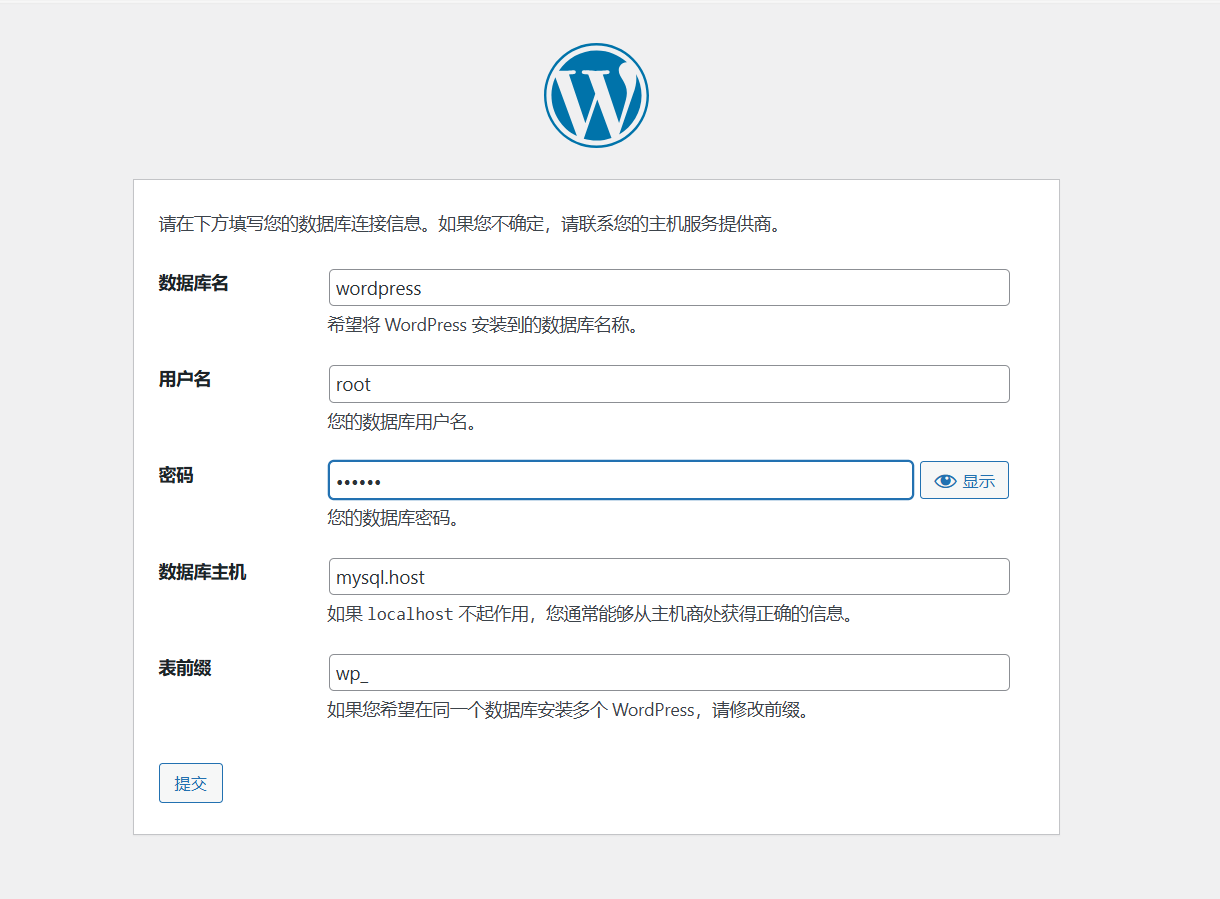The width and height of the screenshot is (1220, 899).
Task: Click the 数据库主机 label
Action: tap(203, 572)
